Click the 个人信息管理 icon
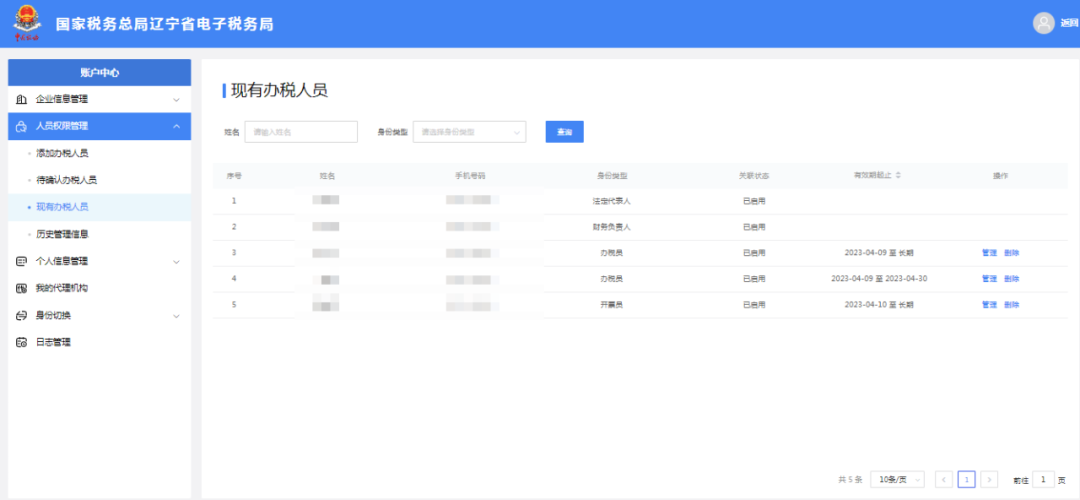 click(x=21, y=262)
